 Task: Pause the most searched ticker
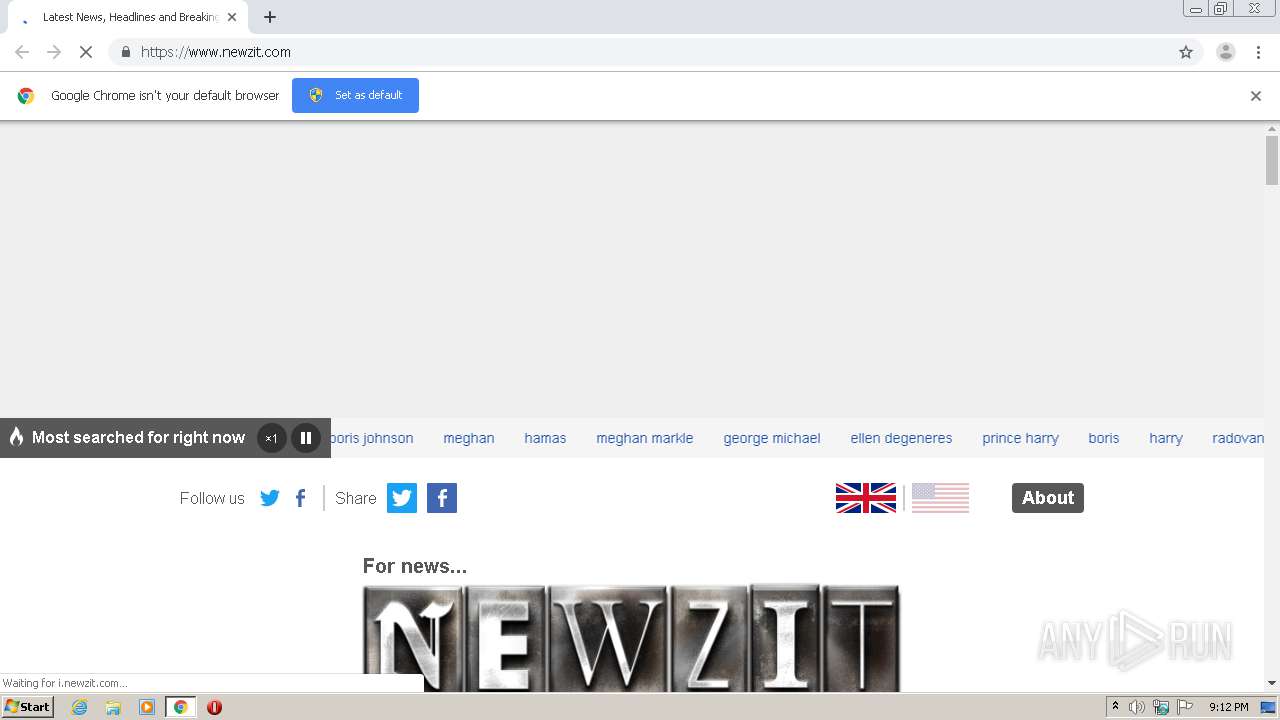[x=306, y=438]
